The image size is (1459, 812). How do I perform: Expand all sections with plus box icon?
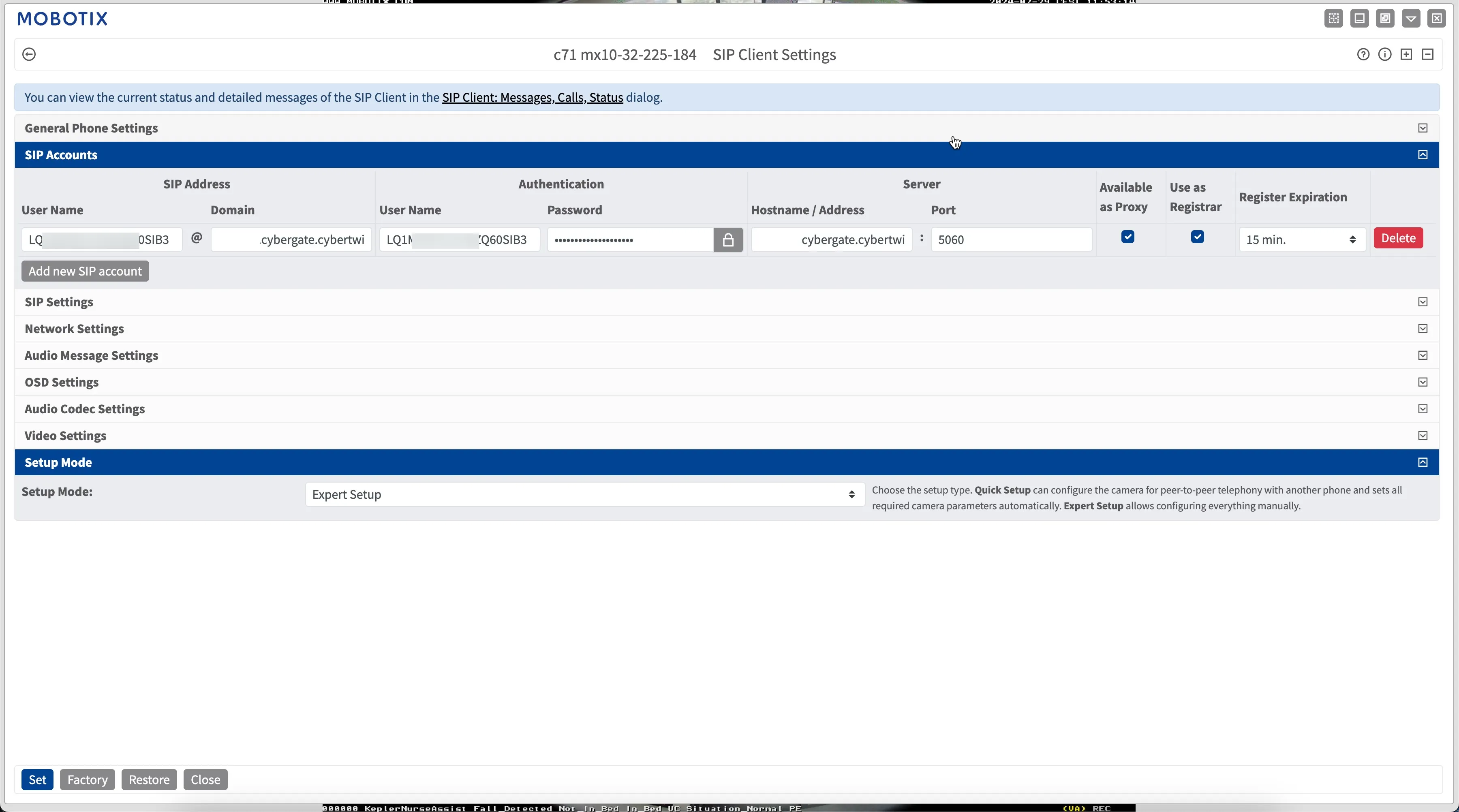tap(1406, 54)
